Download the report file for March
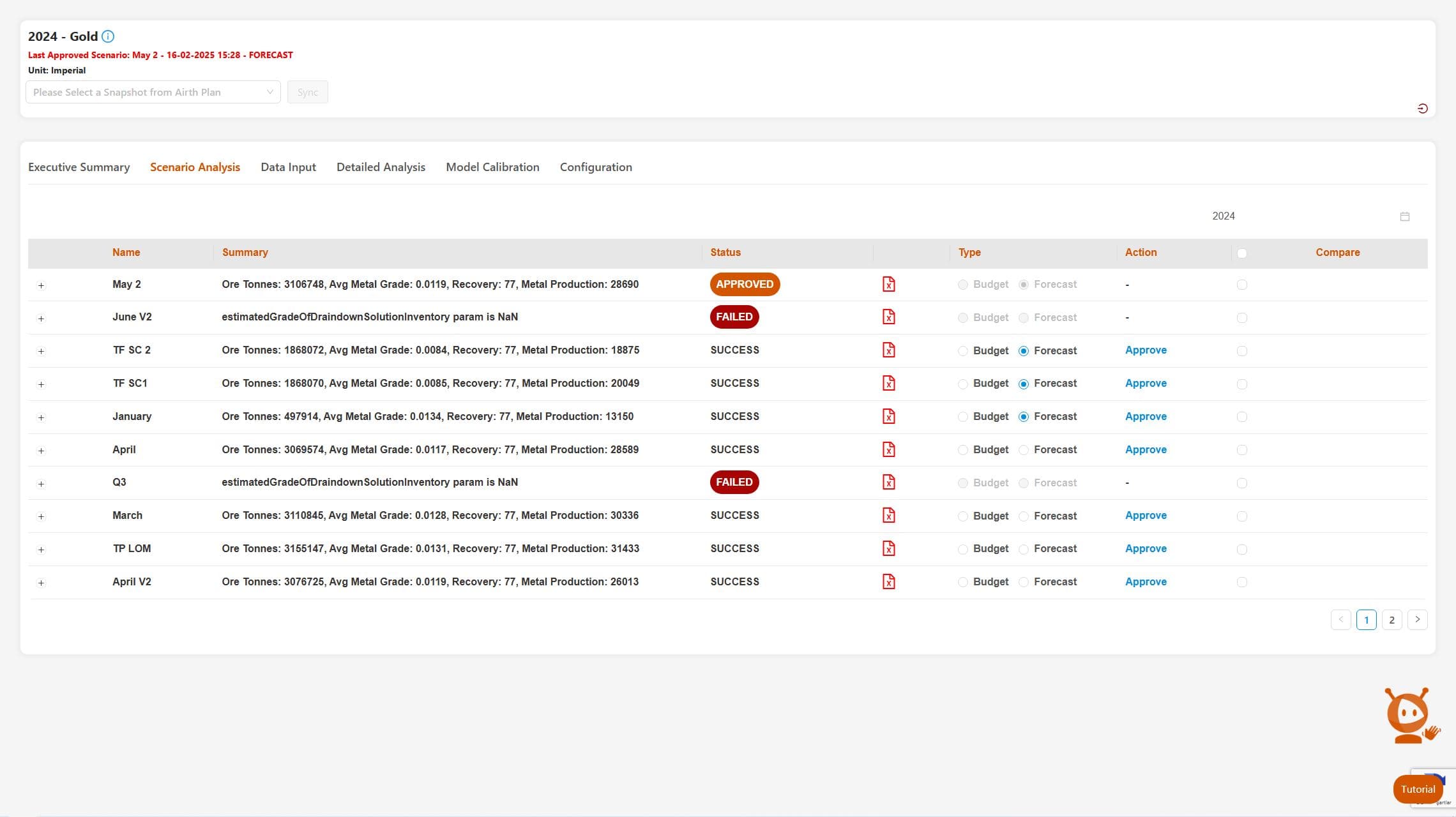The width and height of the screenshot is (1456, 817). pos(888,515)
